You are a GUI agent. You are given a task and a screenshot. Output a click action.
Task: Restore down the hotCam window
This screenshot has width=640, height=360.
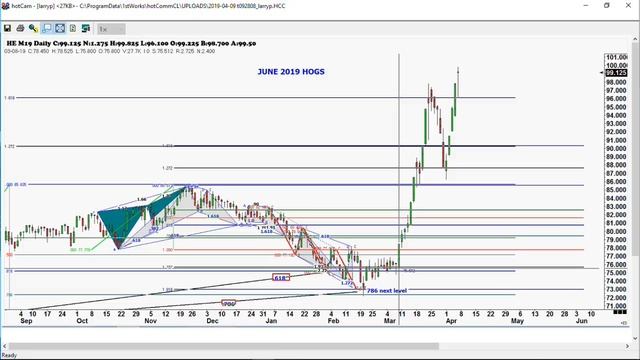point(607,6)
